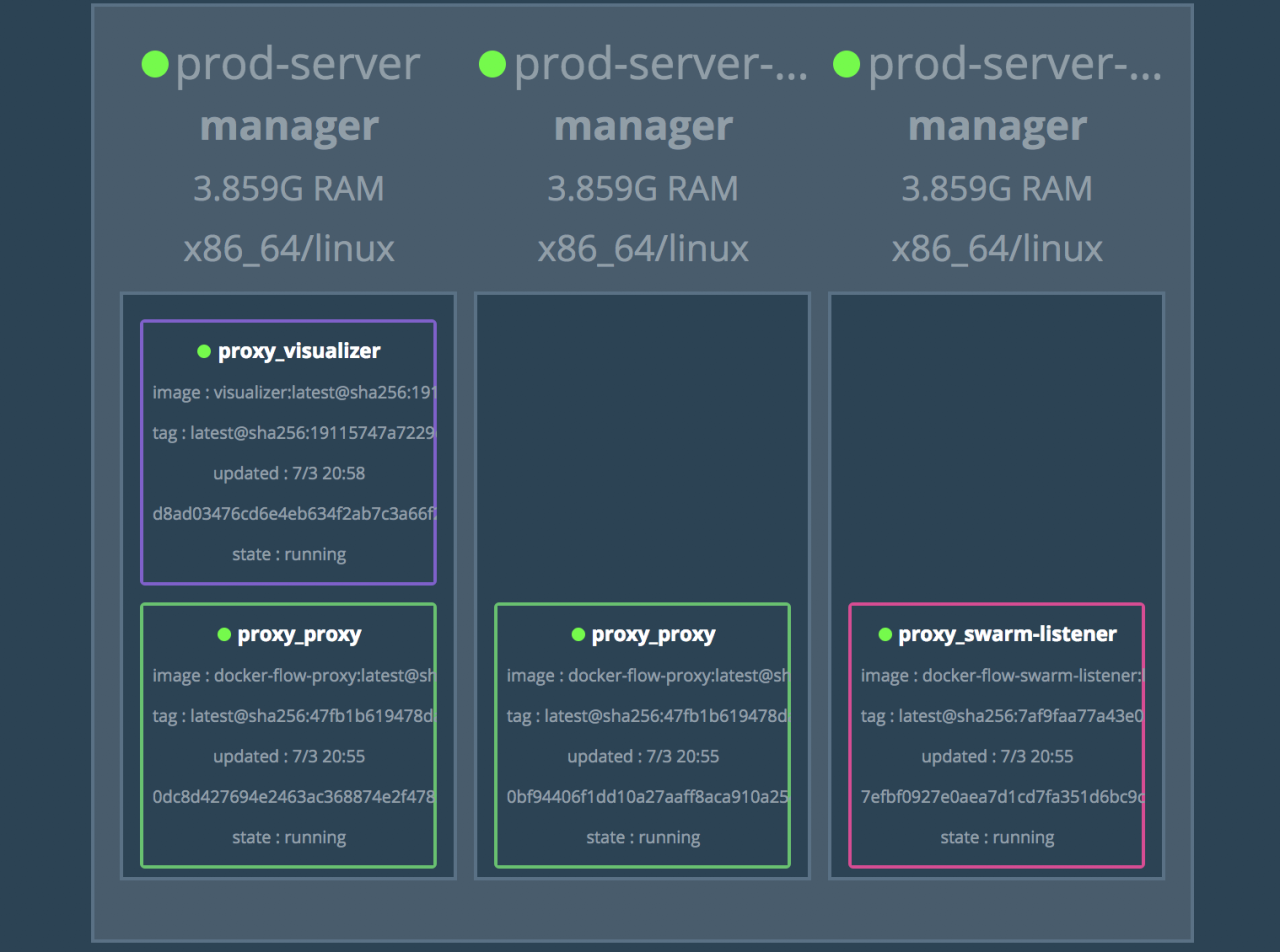Viewport: 1280px width, 952px height.
Task: Click tag latest@sha256:7af9faa77a43e0 text
Action: point(1002,717)
